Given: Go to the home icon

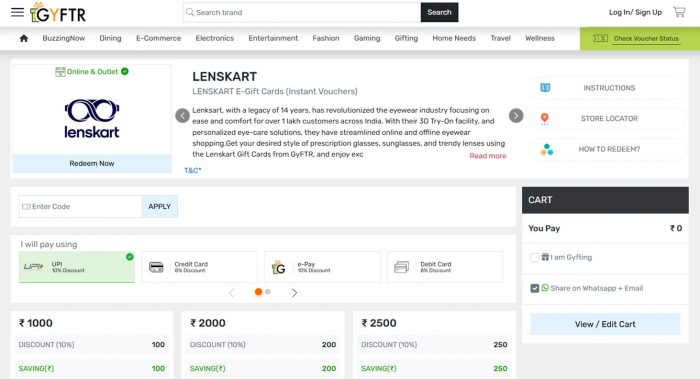Looking at the screenshot, I should tap(24, 38).
